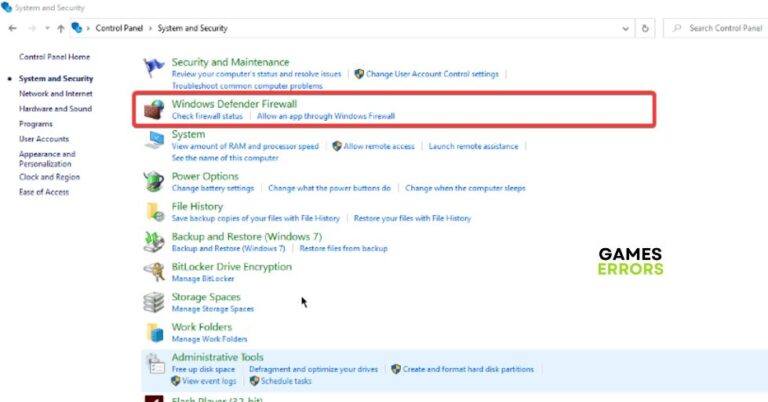This screenshot has width=768, height=402.
Task: Click the Security and Maintenance flag icon
Action: click(x=154, y=68)
